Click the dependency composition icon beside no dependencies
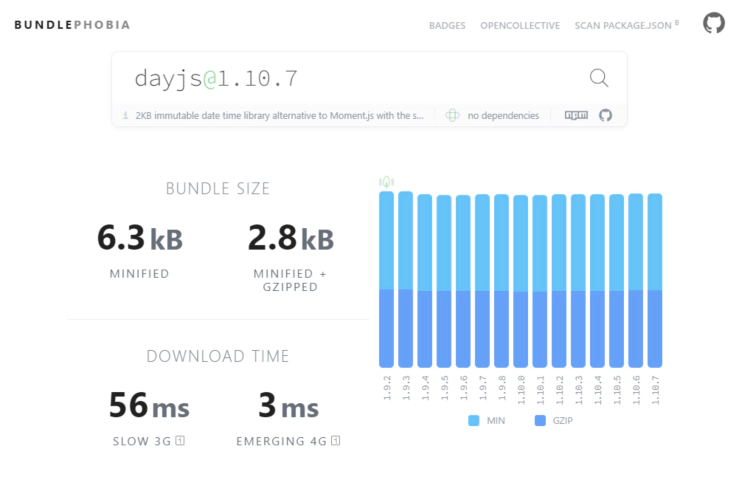 452,115
